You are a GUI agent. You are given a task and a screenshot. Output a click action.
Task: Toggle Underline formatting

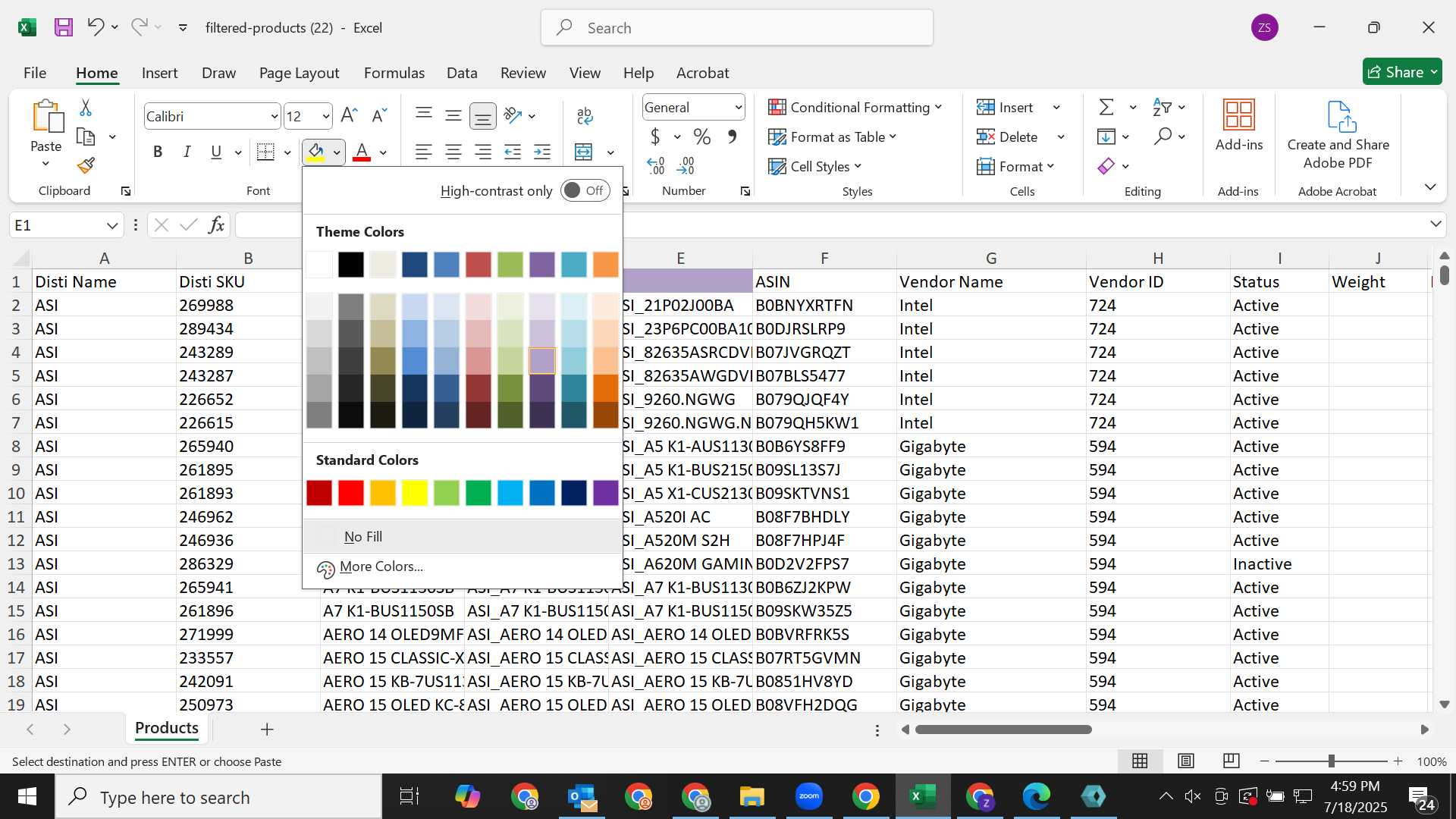coord(216,152)
